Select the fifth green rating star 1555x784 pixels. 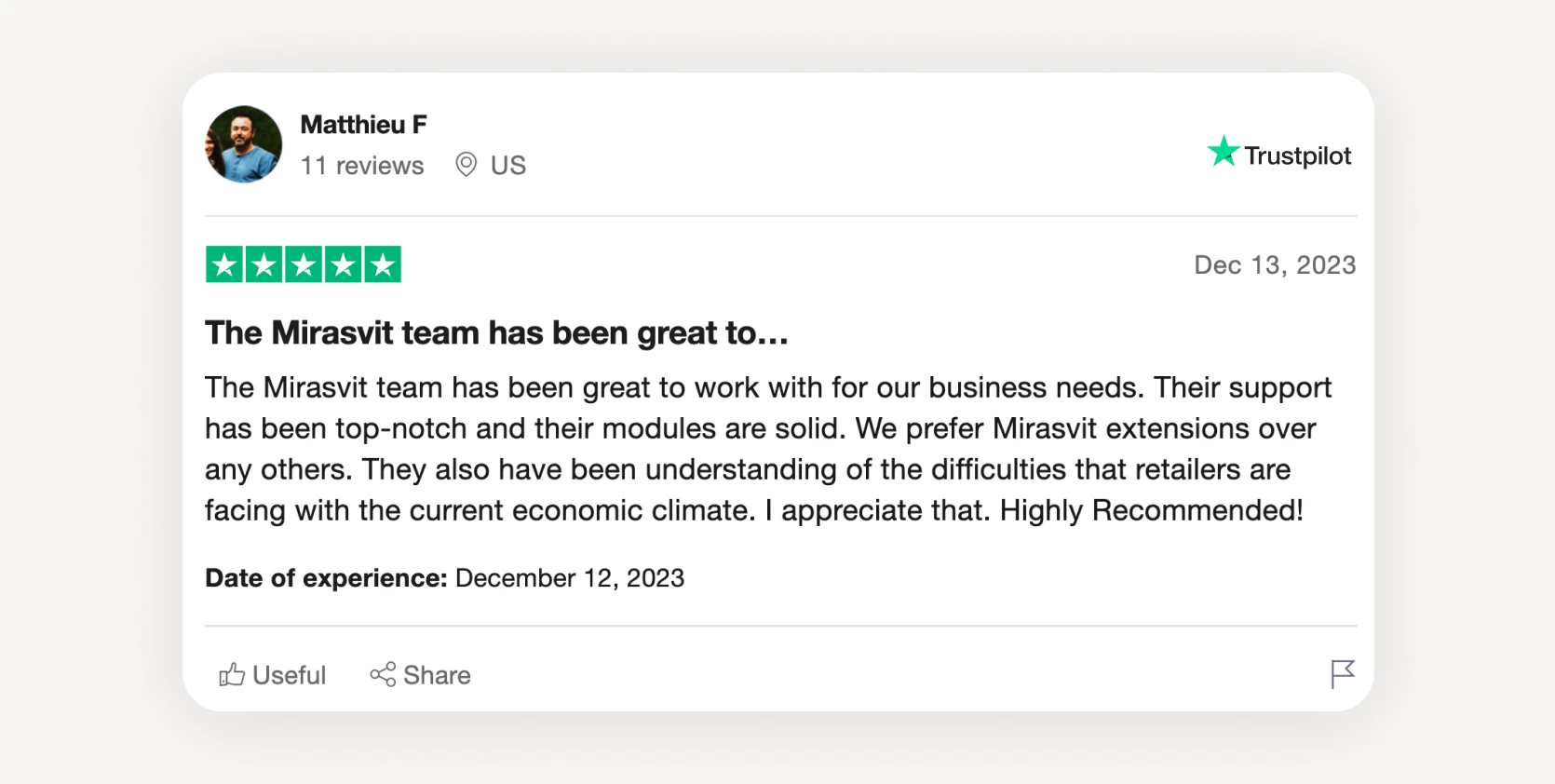[x=382, y=264]
